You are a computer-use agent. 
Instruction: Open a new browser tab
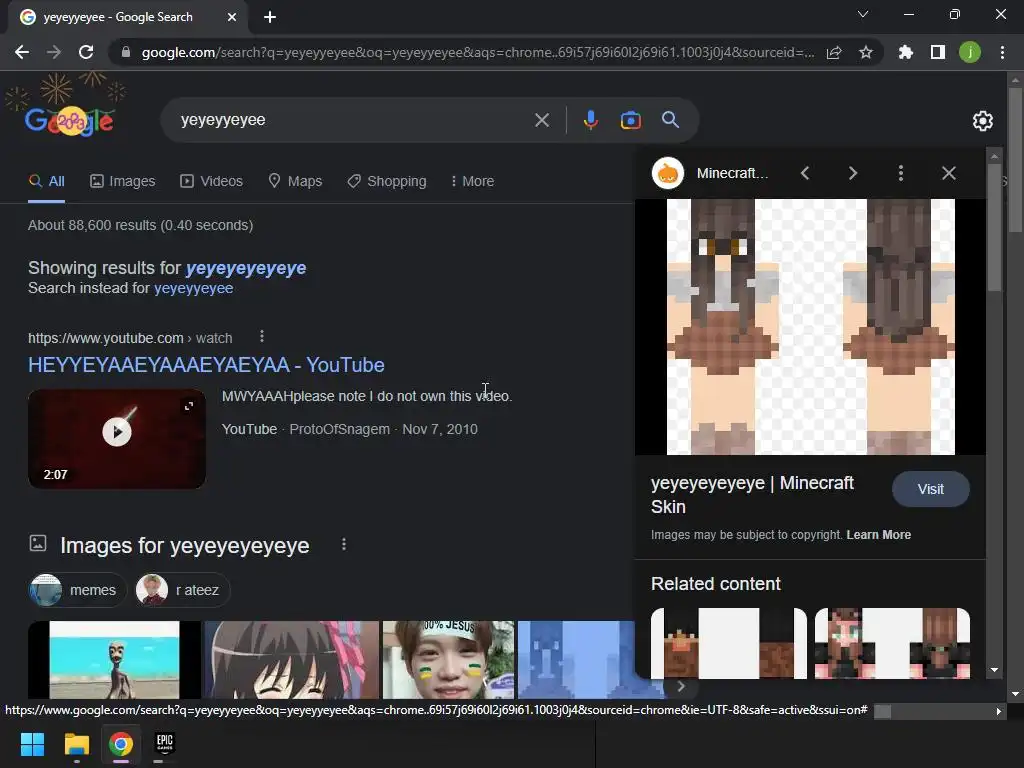[270, 17]
